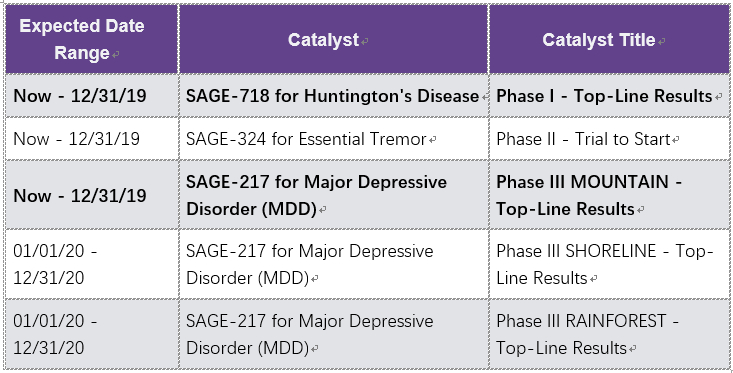Image resolution: width=733 pixels, height=373 pixels.
Task: Select the Catalyst column header
Action: coord(334,39)
